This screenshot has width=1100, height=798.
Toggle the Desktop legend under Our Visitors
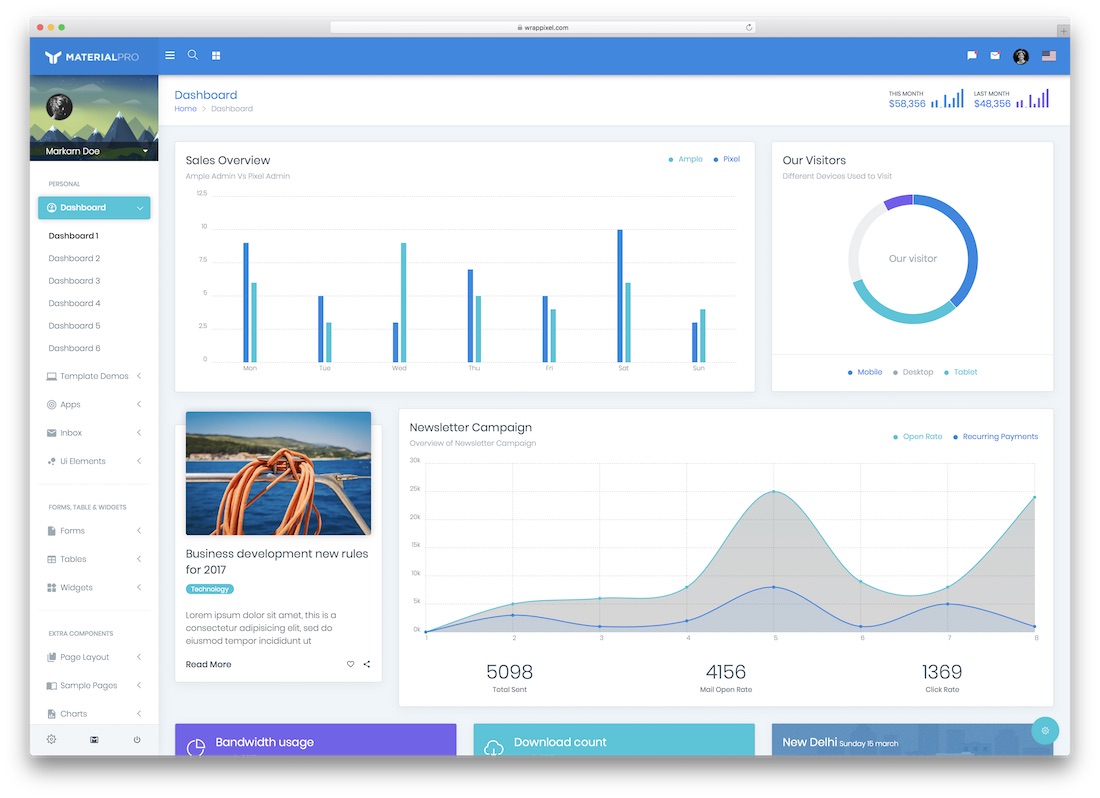point(913,372)
